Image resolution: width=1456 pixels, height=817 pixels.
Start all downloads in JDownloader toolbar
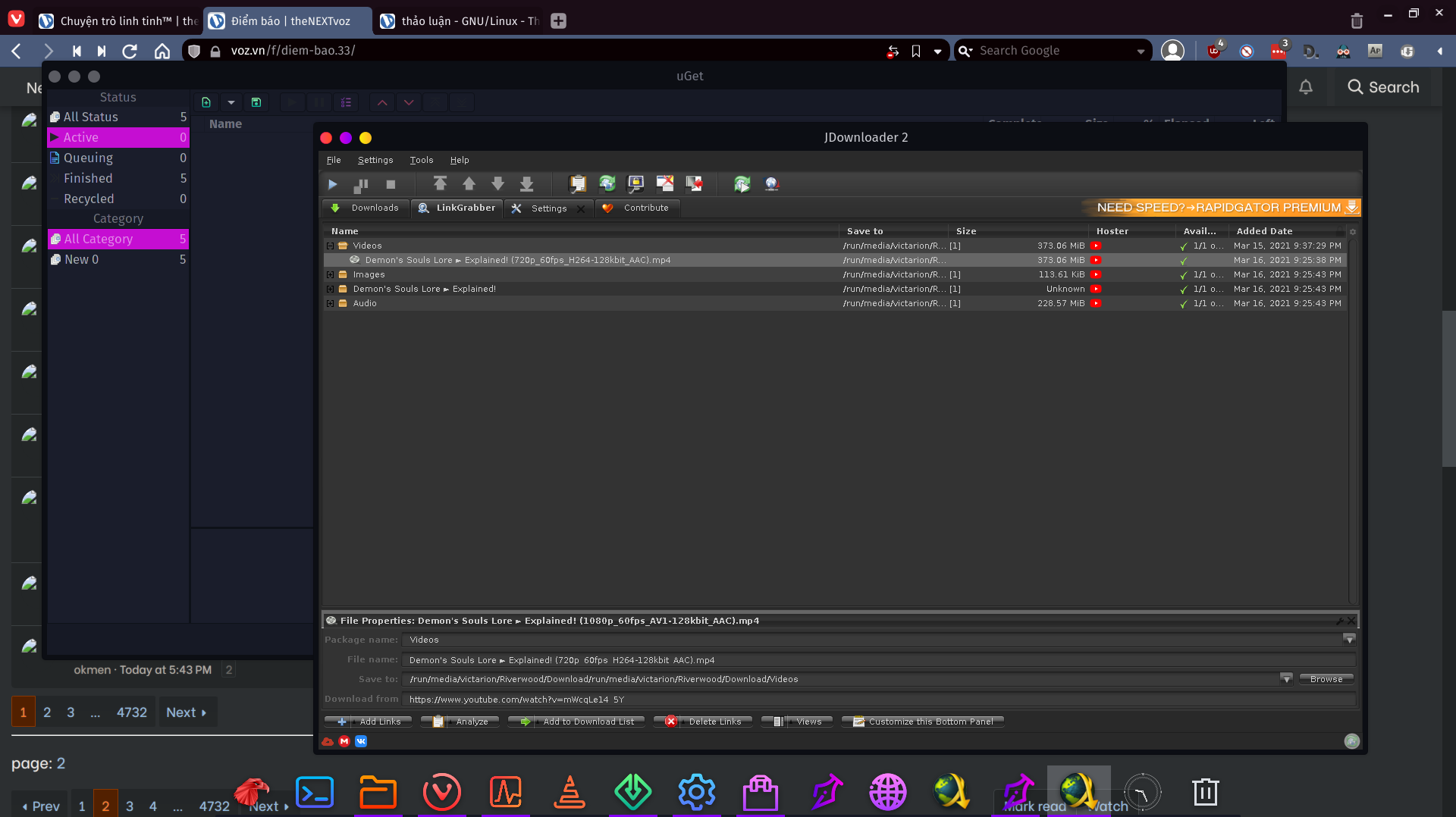[x=332, y=184]
